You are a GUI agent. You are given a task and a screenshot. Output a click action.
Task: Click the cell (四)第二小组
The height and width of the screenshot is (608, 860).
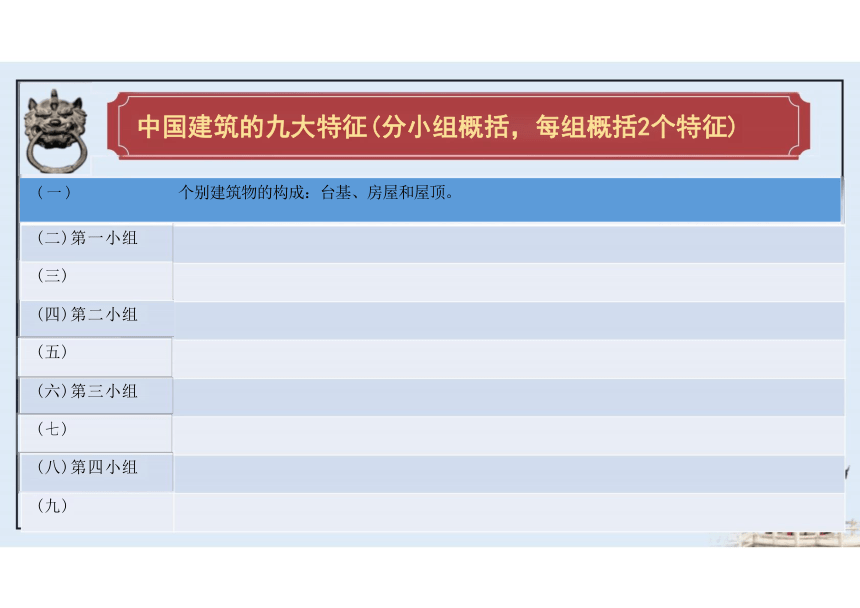96,319
